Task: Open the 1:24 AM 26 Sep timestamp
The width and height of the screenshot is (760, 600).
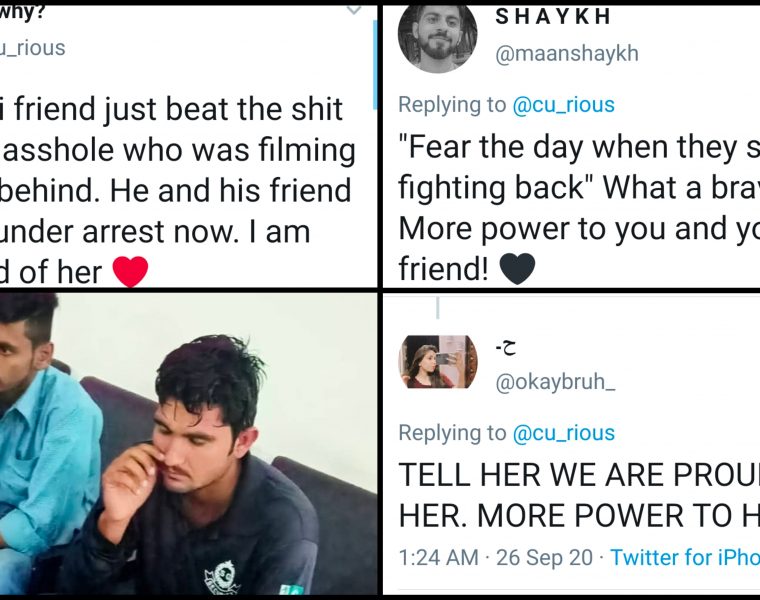Action: [495, 557]
